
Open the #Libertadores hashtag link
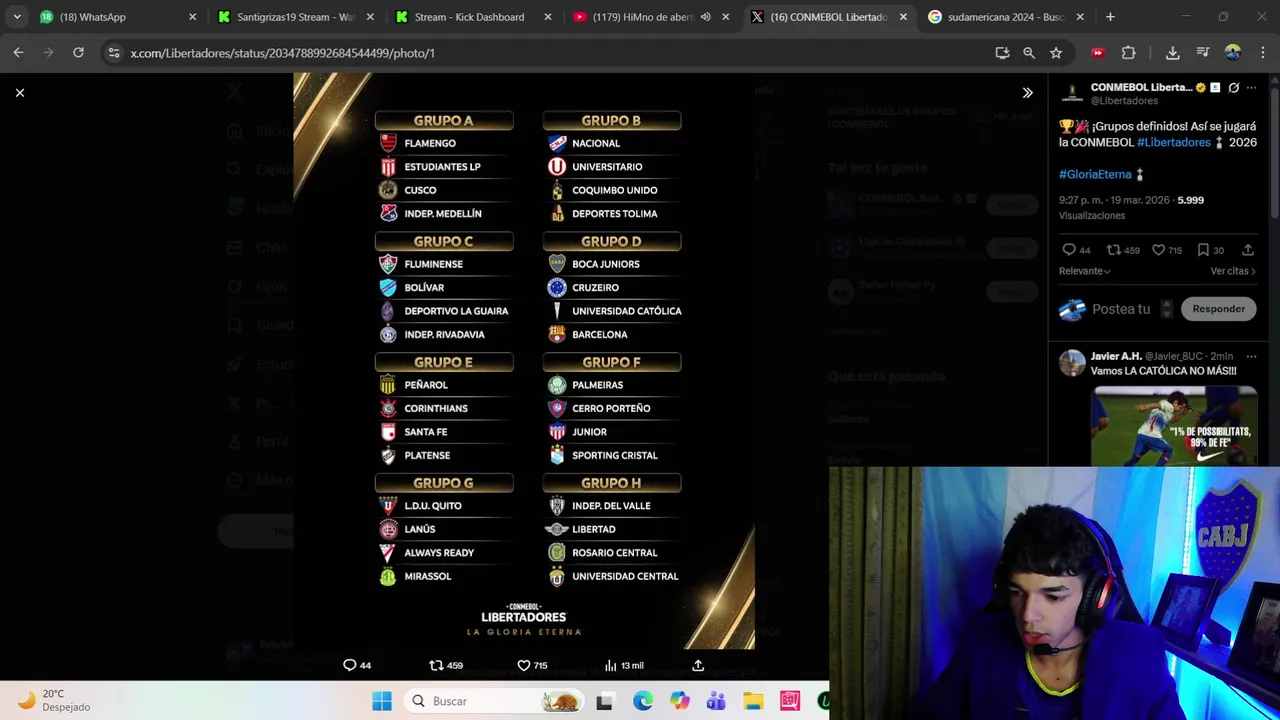pyautogui.click(x=1174, y=142)
